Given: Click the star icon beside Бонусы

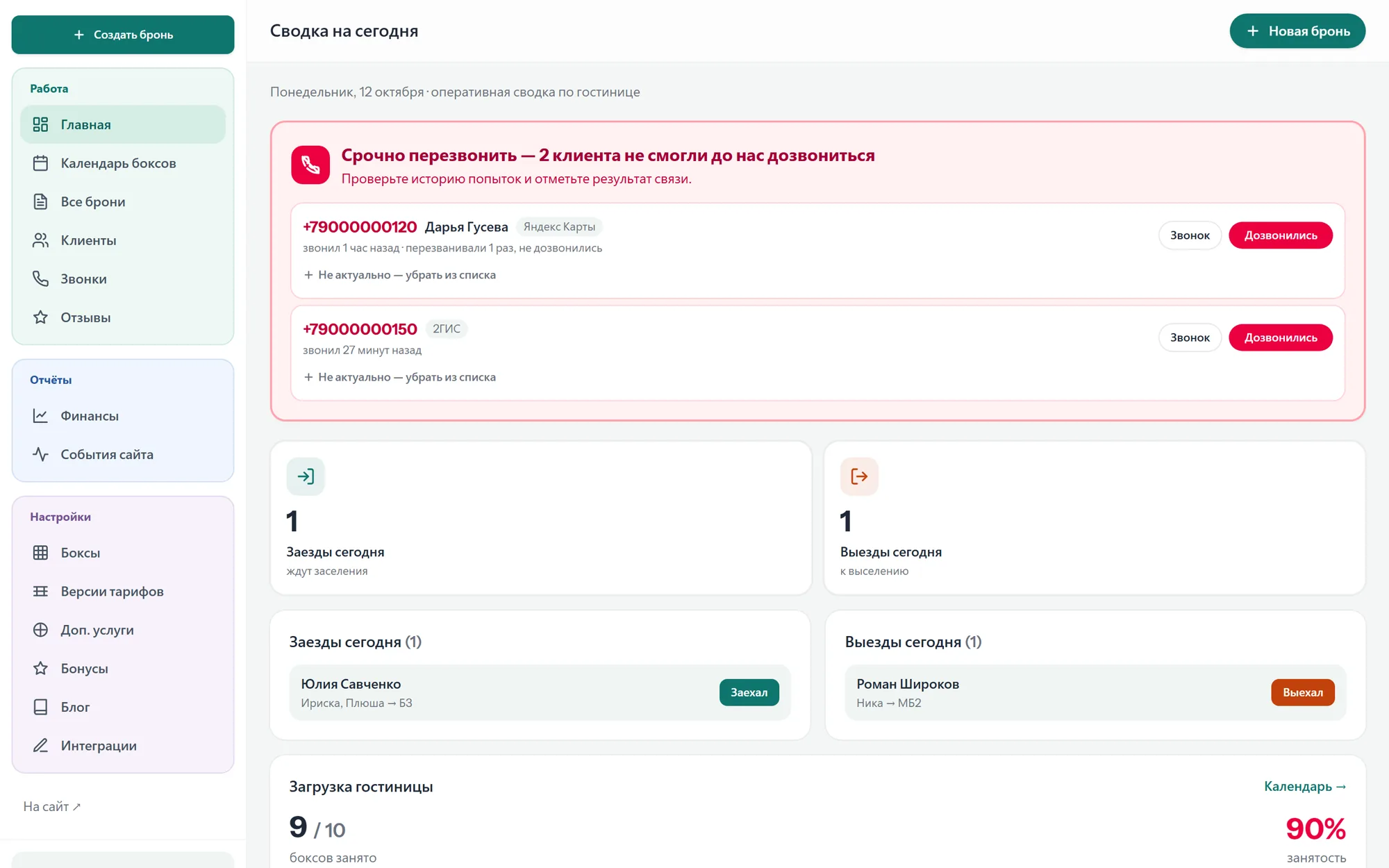Looking at the screenshot, I should tap(40, 668).
